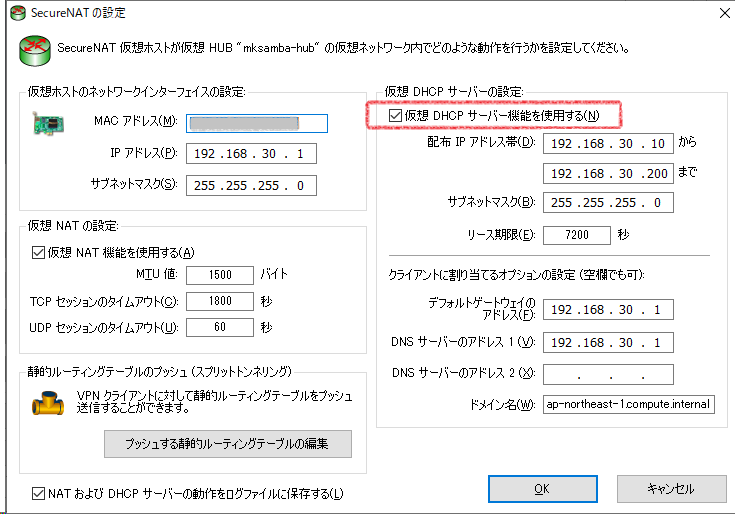Click the lease period field showing 7200

point(577,235)
